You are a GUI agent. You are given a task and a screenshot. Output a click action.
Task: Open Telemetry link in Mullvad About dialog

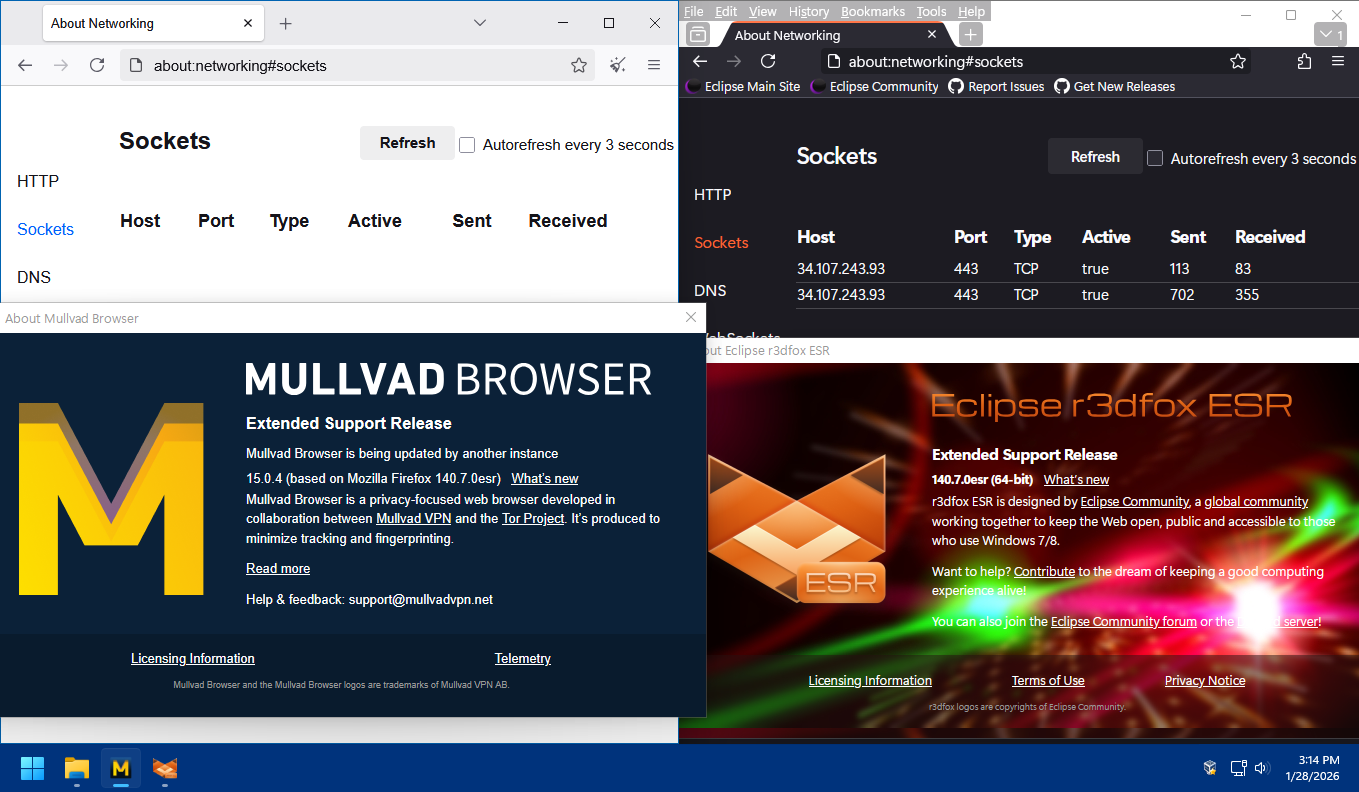pyautogui.click(x=522, y=658)
